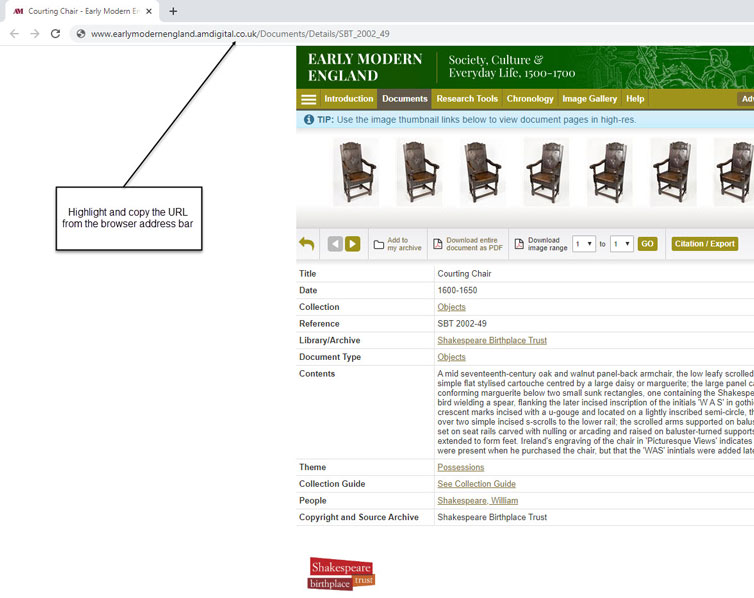The width and height of the screenshot is (754, 598).
Task: Click Add to my archive folder icon
Action: (x=379, y=244)
